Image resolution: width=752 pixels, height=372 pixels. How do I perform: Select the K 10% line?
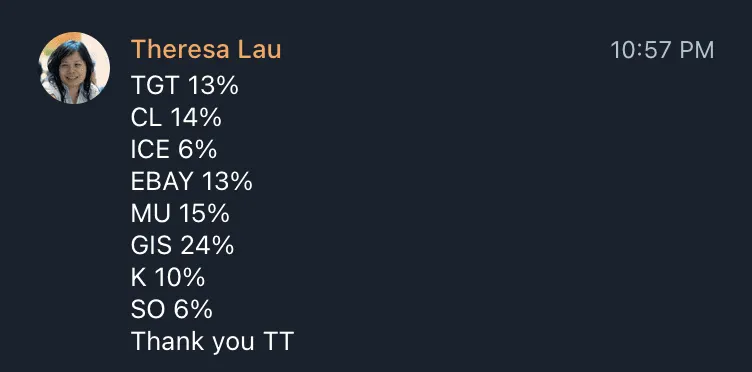tap(168, 278)
